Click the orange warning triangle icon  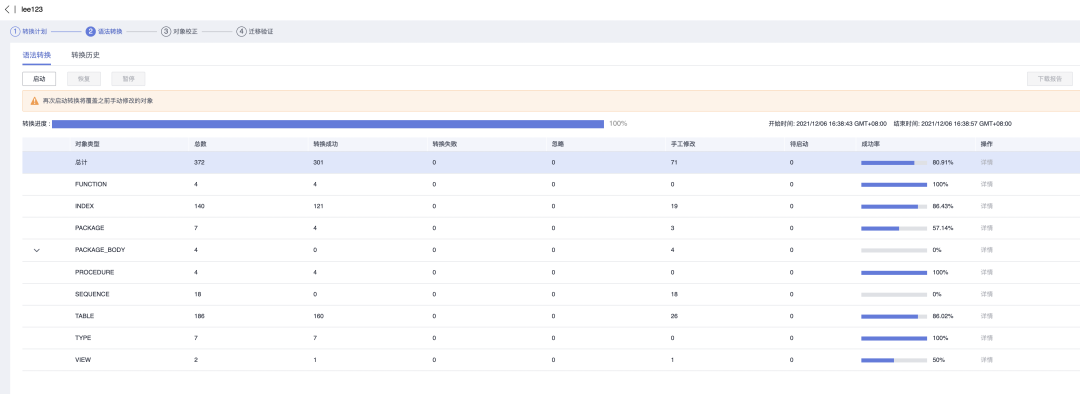click(x=34, y=101)
